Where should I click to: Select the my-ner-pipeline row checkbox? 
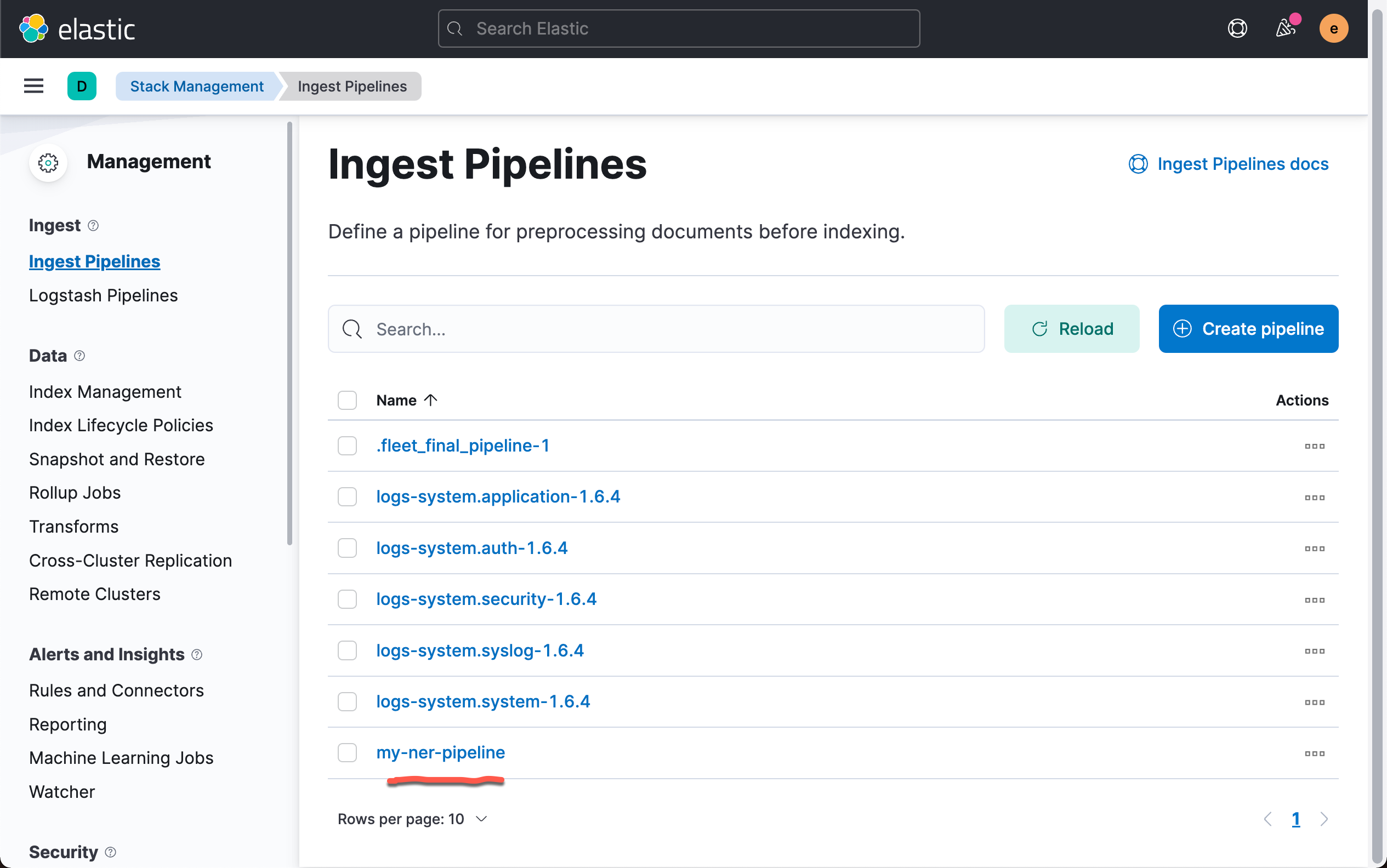(347, 752)
